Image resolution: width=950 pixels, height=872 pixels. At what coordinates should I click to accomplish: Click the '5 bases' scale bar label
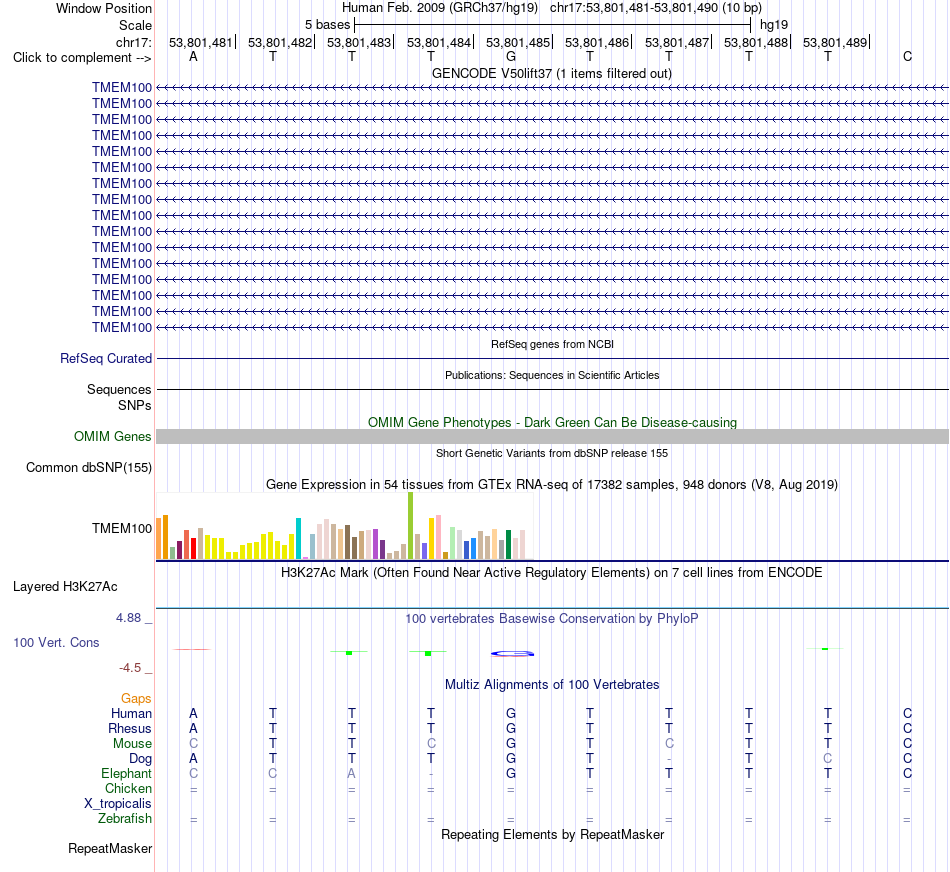[327, 25]
